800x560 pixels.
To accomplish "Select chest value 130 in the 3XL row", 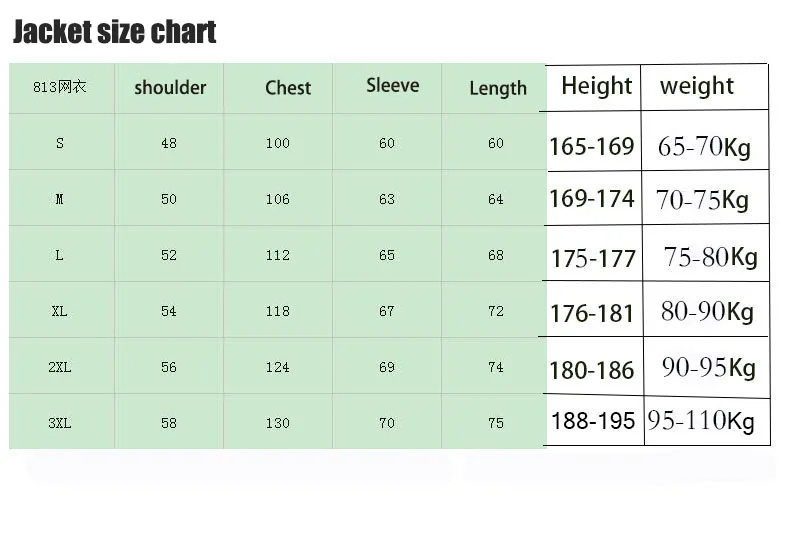I will click(278, 423).
